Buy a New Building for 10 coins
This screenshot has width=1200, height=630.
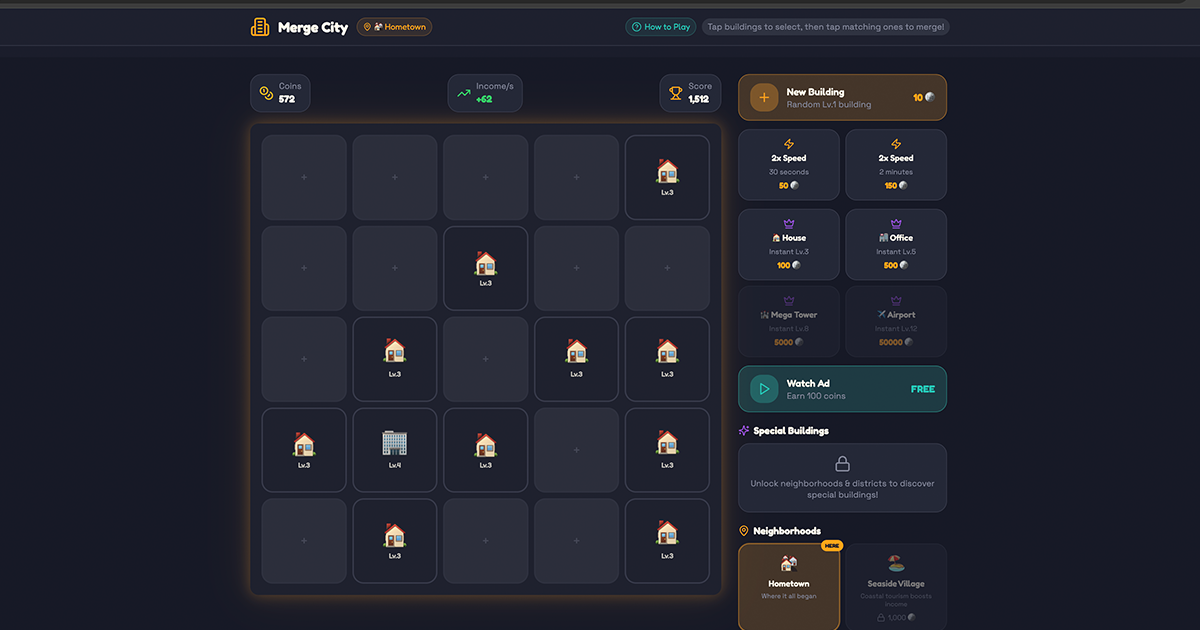tap(841, 97)
